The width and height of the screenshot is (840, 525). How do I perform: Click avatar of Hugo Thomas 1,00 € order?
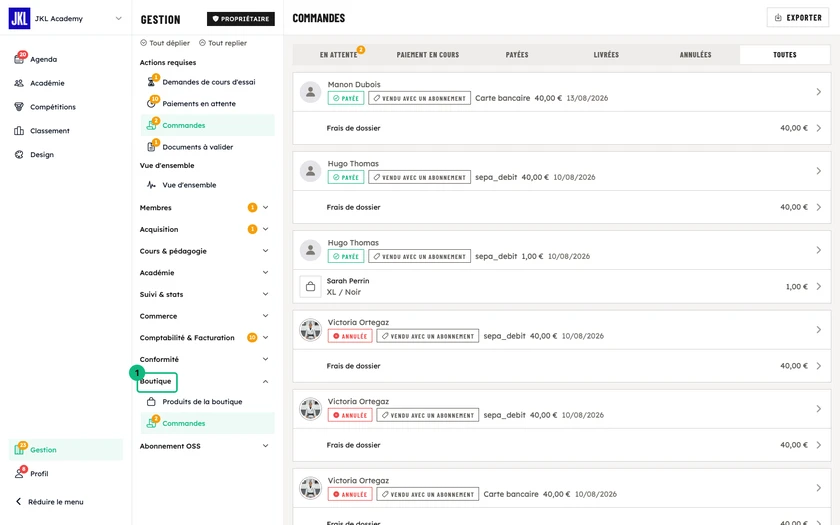click(x=310, y=250)
